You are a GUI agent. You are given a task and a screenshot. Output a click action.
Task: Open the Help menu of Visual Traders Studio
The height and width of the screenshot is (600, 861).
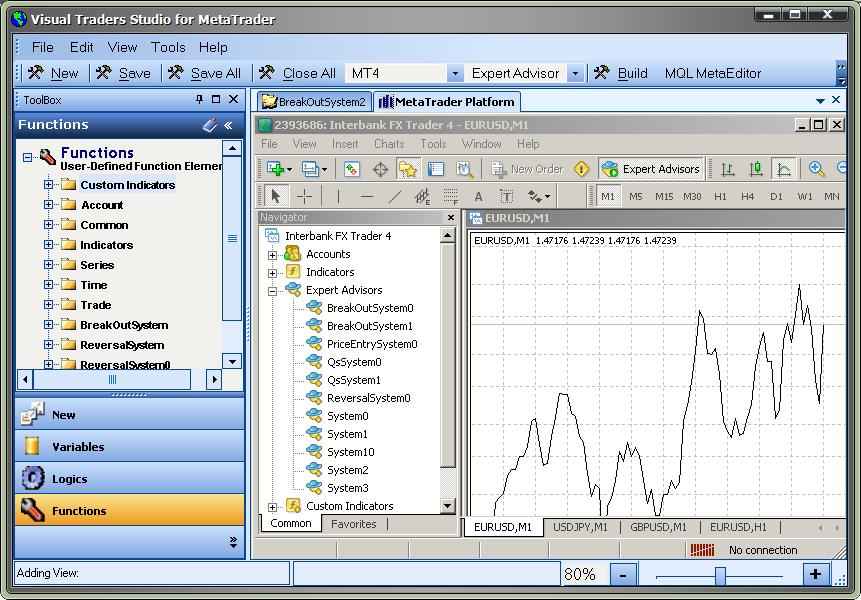pyautogui.click(x=213, y=47)
